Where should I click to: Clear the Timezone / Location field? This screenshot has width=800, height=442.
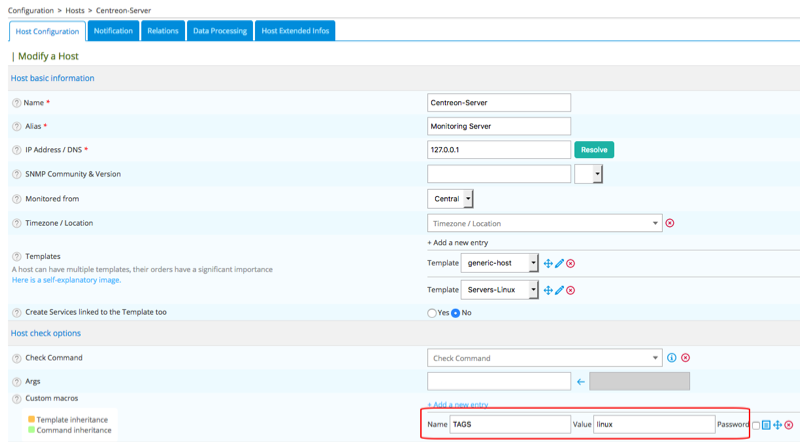pyautogui.click(x=670, y=223)
